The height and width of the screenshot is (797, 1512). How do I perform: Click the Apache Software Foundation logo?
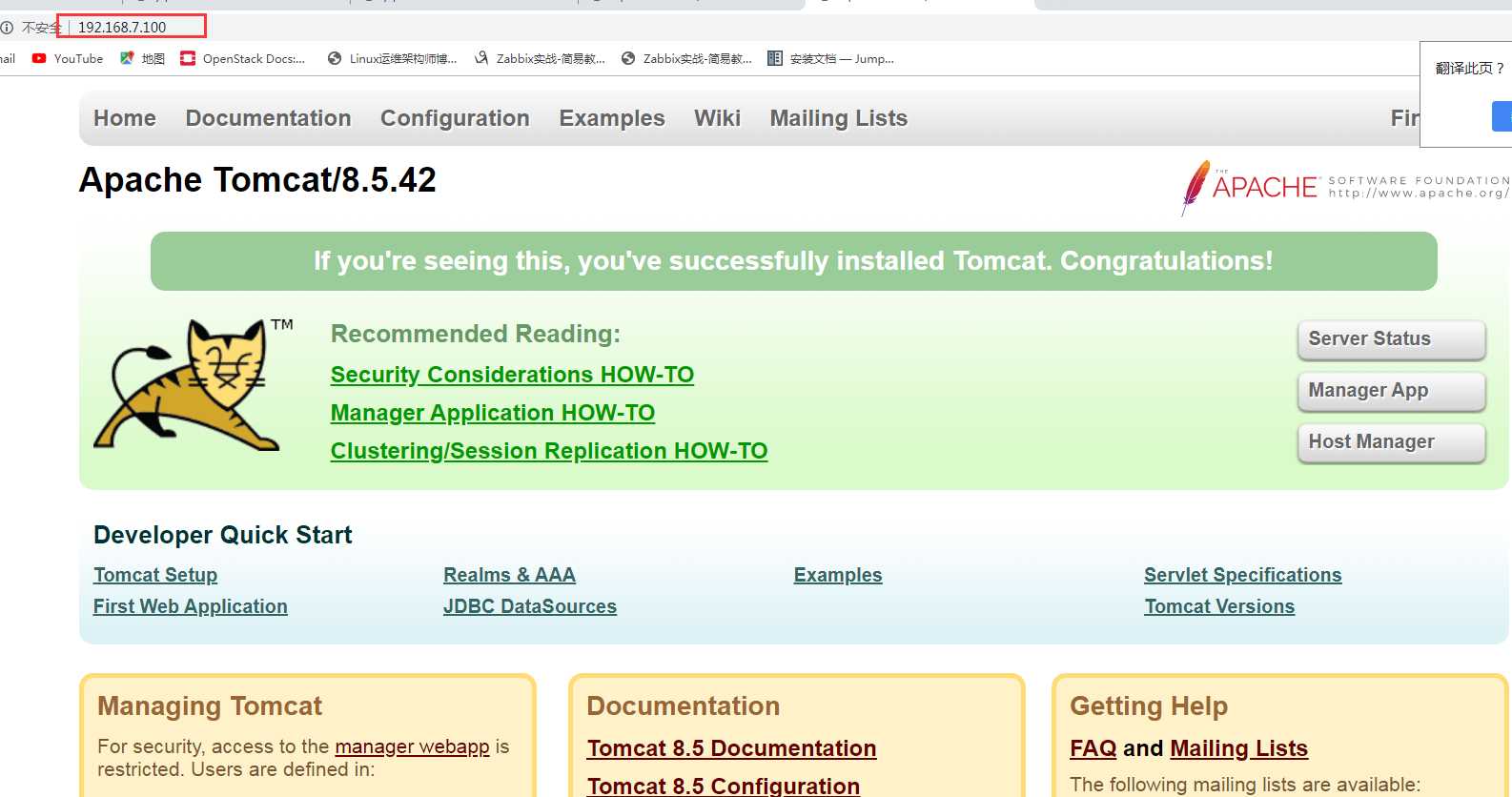point(1345,187)
